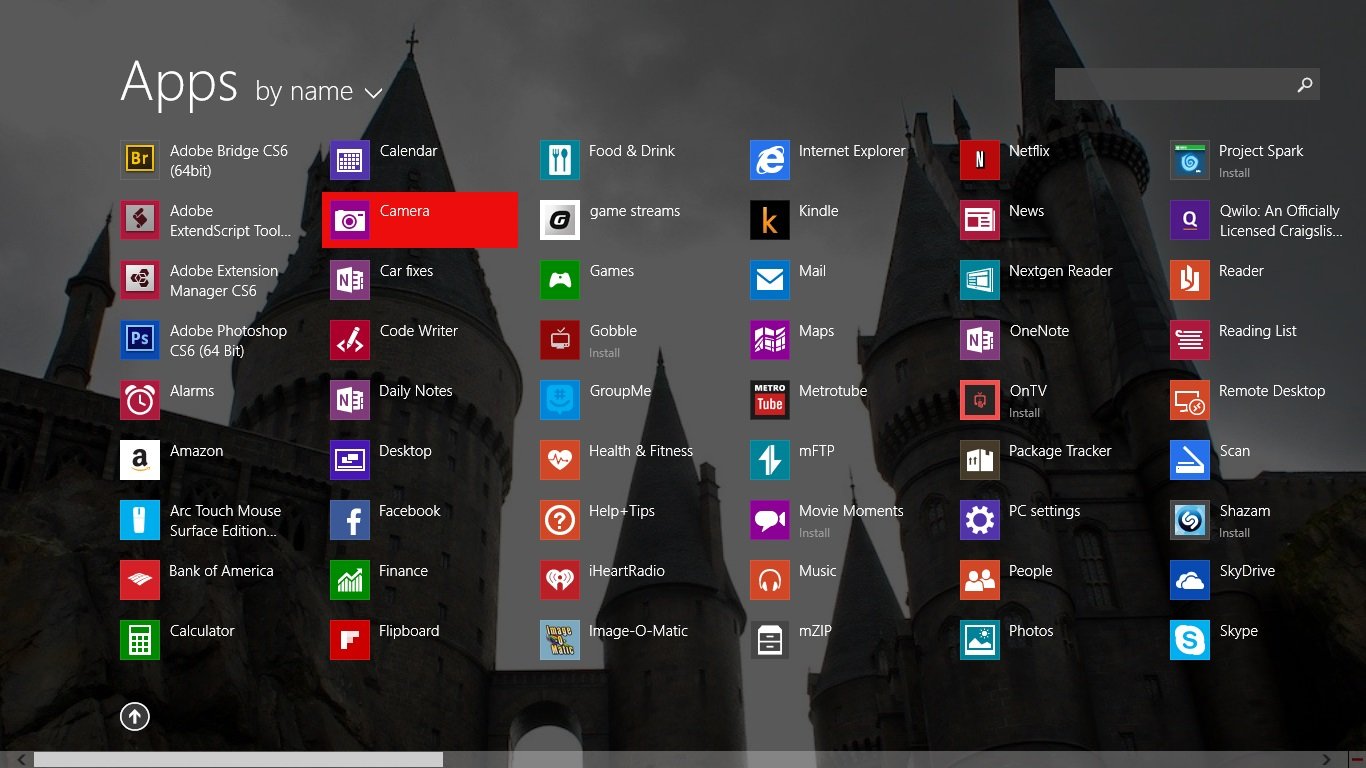Select the 'Daily Notes' label
The width and height of the screenshot is (1366, 768).
tap(416, 391)
